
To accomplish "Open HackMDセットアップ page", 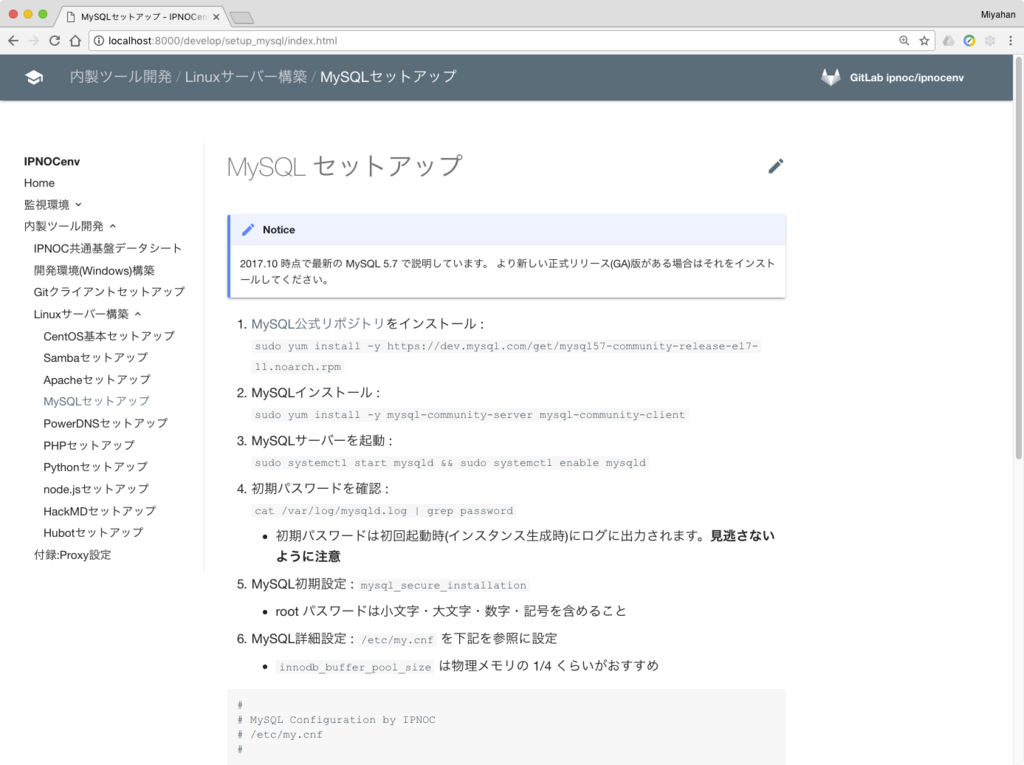I will point(99,511).
